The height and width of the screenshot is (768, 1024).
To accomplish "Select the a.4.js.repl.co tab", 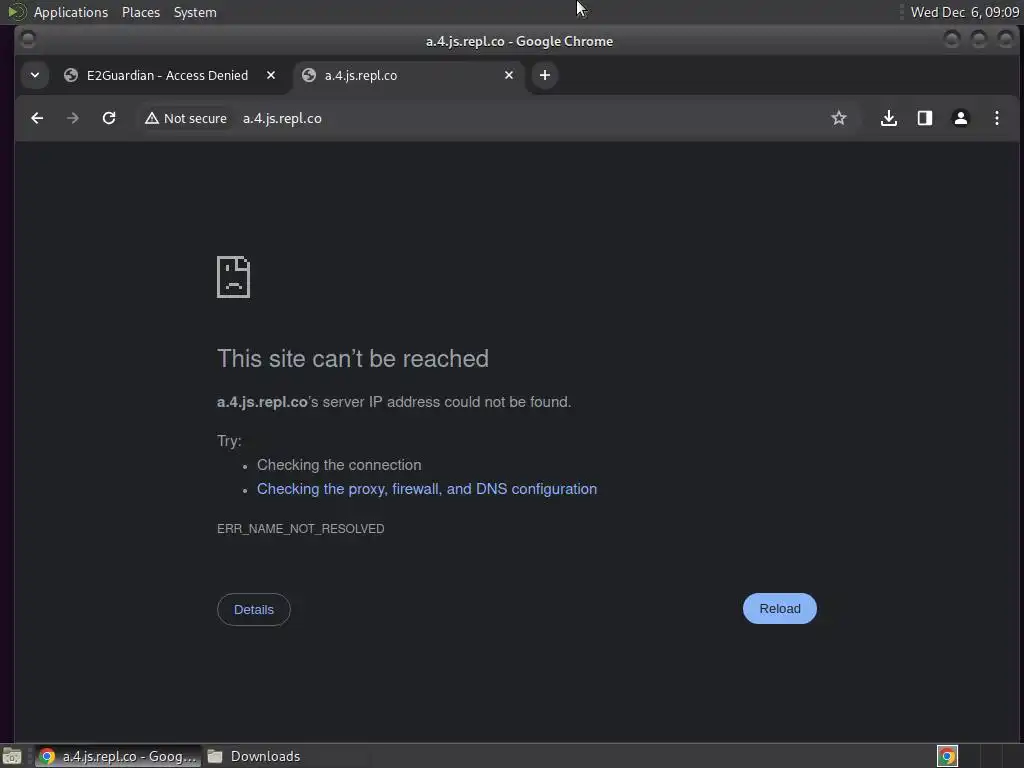I will (x=408, y=75).
